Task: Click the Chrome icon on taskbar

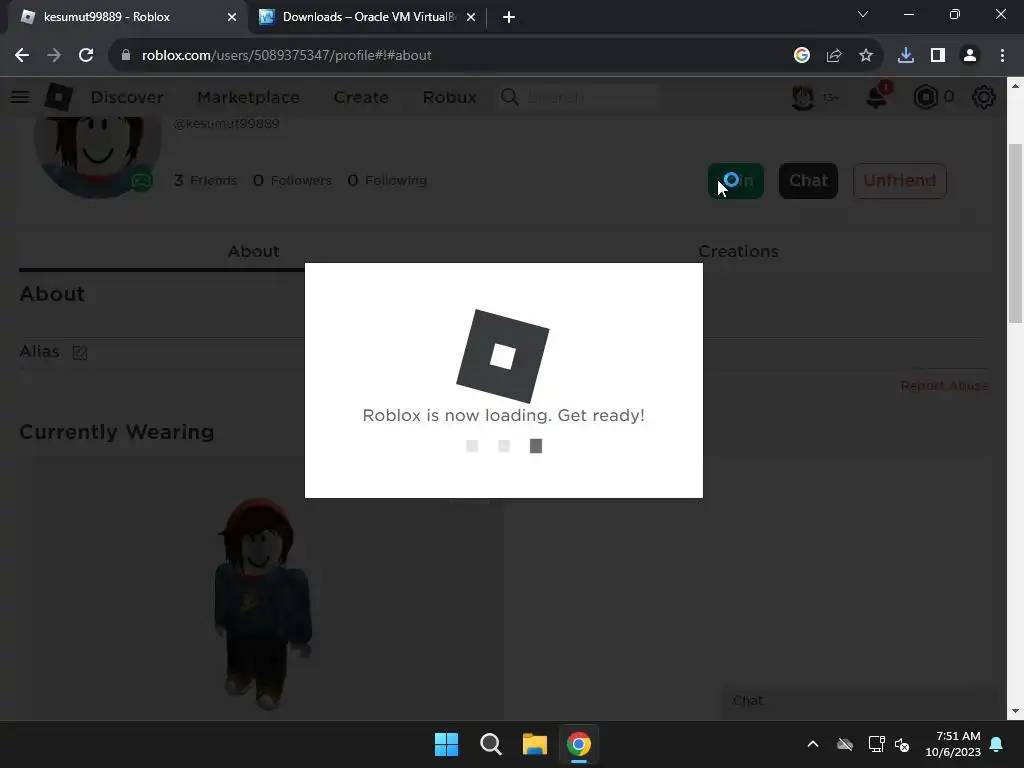Action: tap(579, 744)
